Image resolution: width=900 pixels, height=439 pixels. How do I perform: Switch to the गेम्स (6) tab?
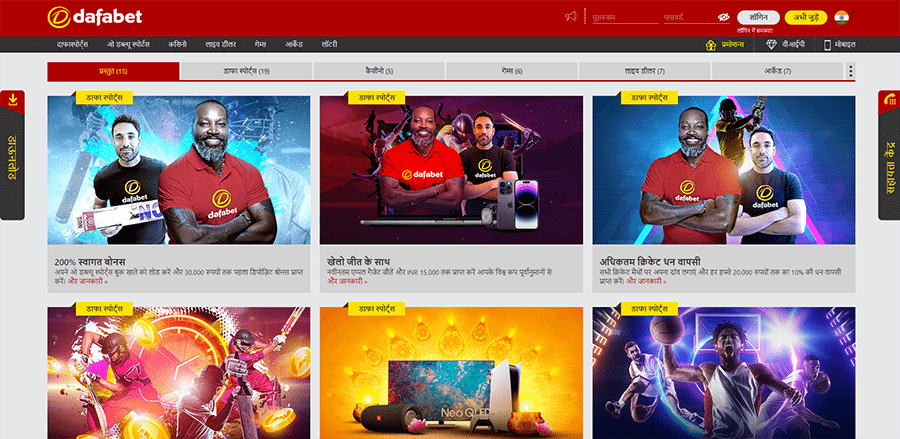[512, 71]
